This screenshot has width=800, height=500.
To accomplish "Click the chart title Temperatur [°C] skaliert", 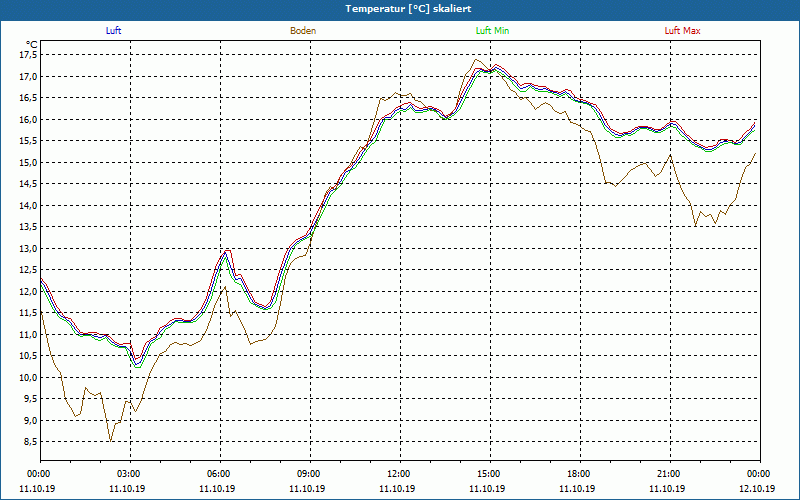I will pos(408,9).
